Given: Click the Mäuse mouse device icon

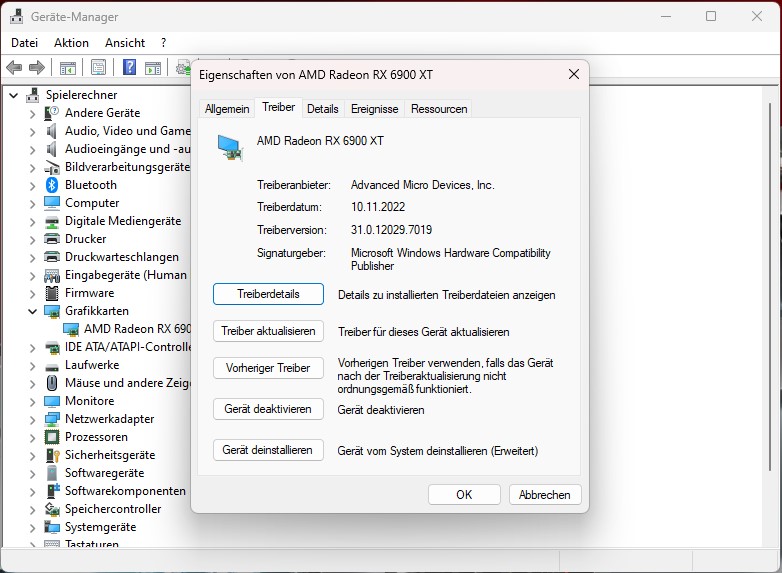Looking at the screenshot, I should click(x=52, y=383).
